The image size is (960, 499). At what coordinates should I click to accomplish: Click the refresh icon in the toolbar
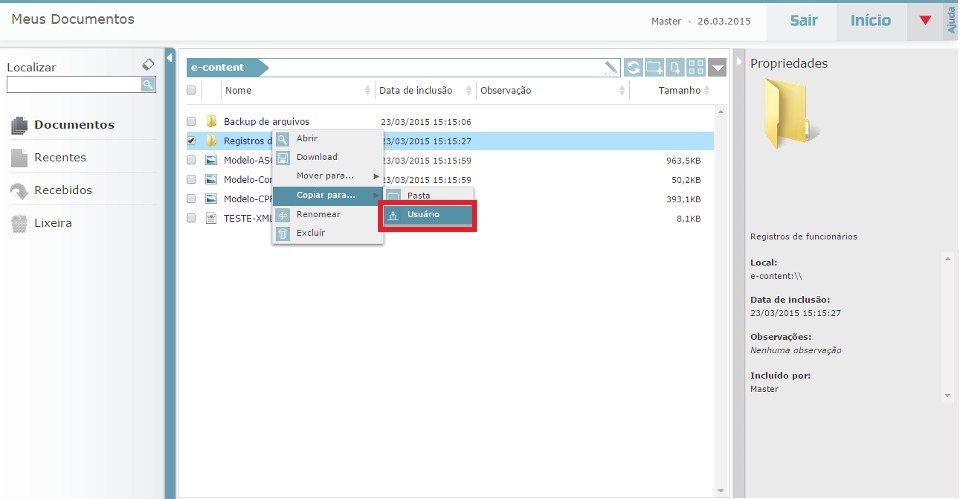coord(634,68)
